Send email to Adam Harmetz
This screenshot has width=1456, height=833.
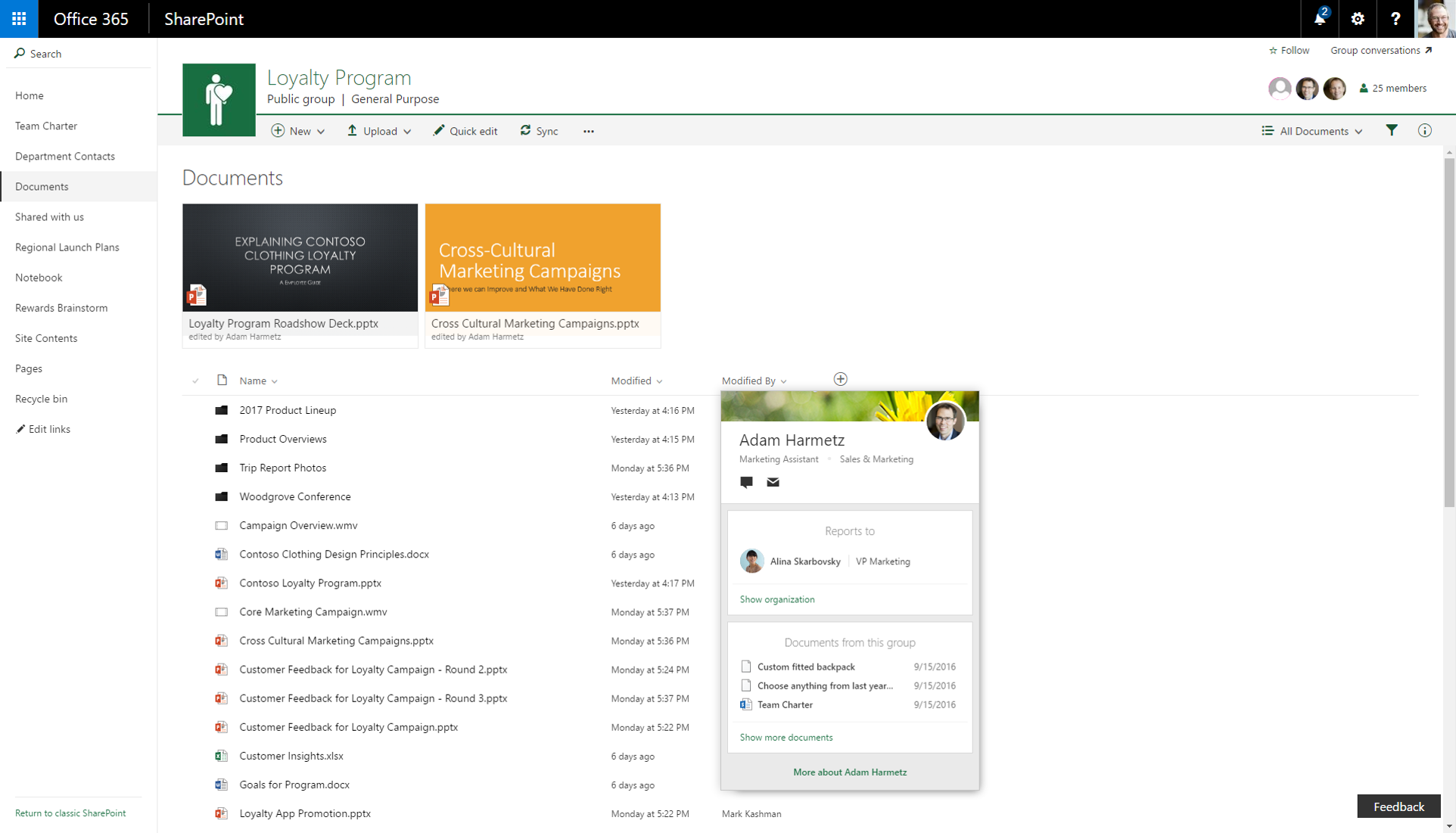tap(773, 482)
